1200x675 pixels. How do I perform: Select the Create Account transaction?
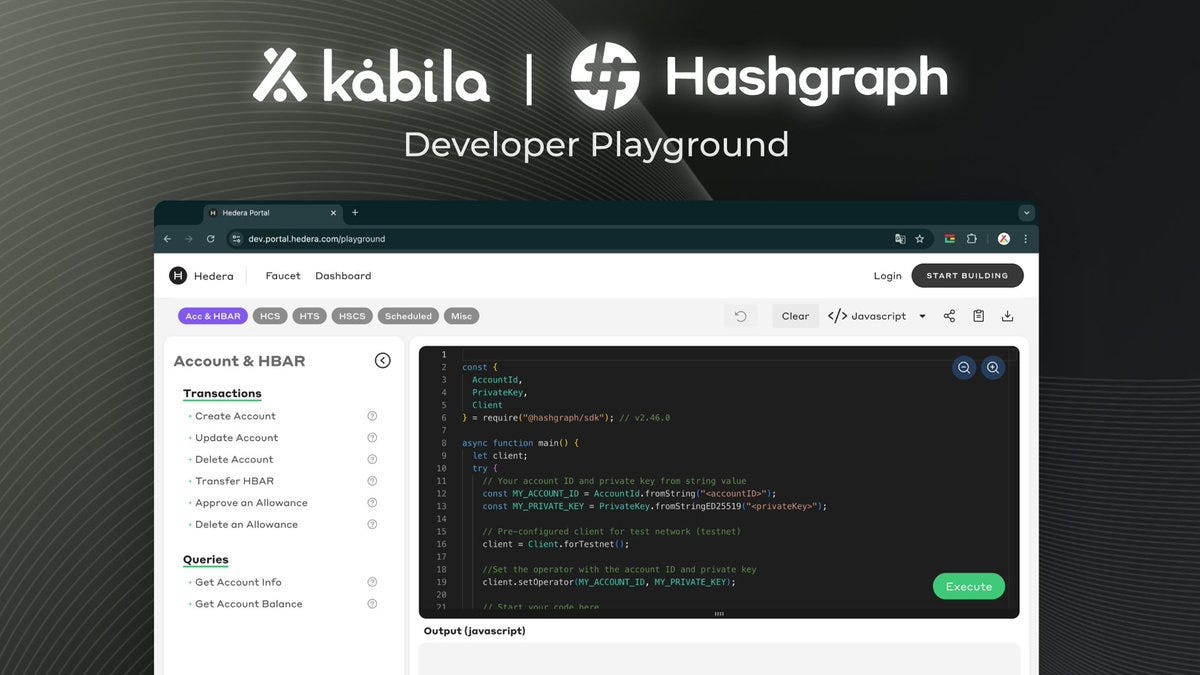(x=235, y=416)
